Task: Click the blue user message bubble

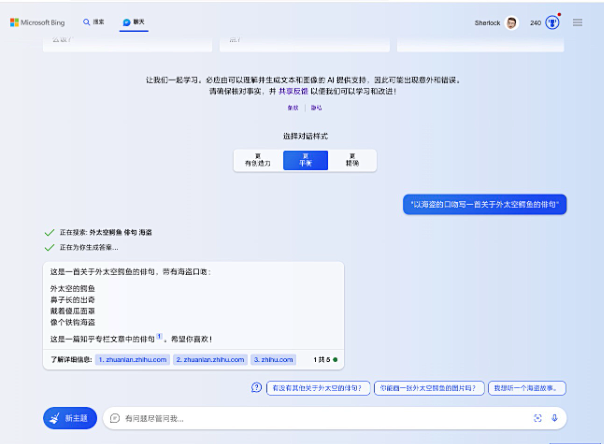Action: 485,204
